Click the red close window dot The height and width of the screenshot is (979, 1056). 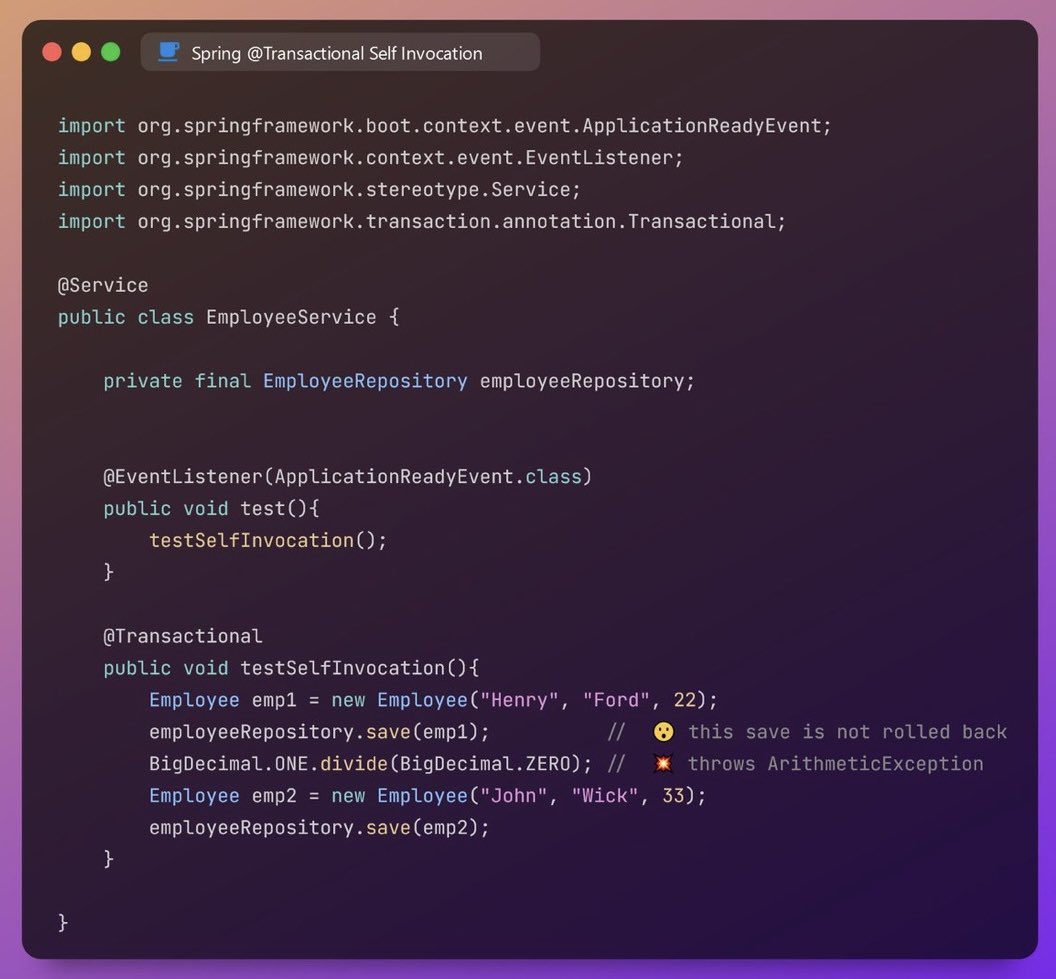[x=52, y=52]
